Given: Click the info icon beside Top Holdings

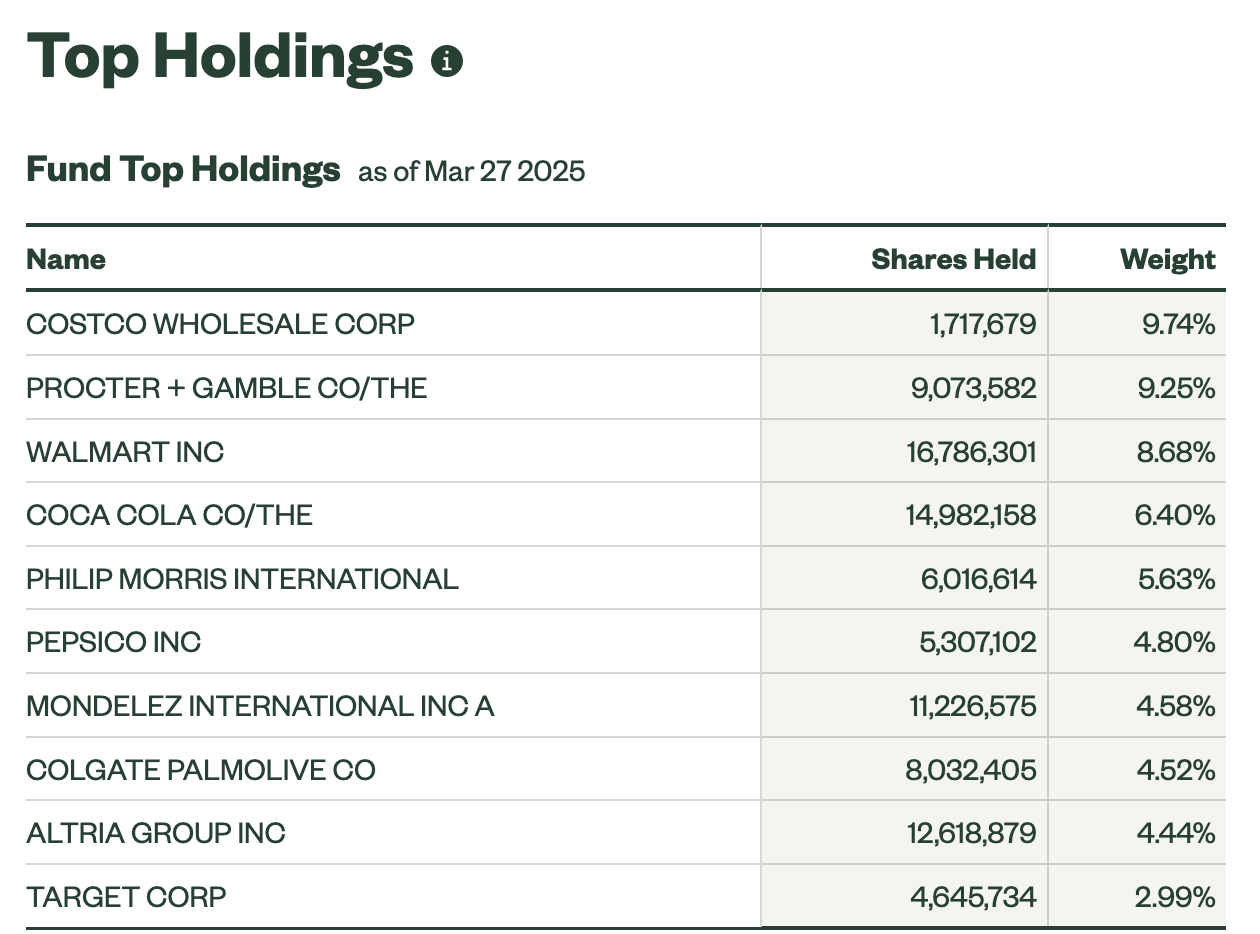Looking at the screenshot, I should [x=447, y=62].
